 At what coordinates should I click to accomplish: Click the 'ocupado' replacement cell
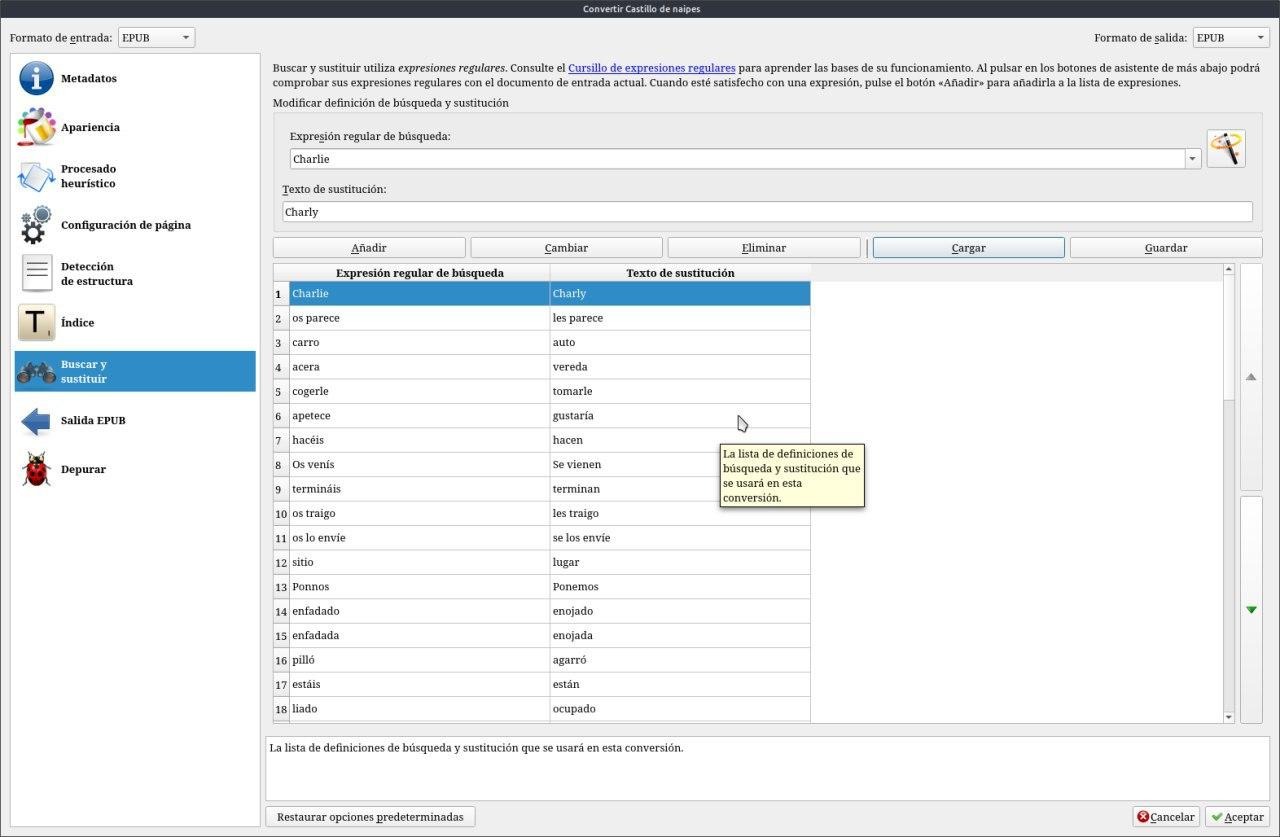pos(680,710)
